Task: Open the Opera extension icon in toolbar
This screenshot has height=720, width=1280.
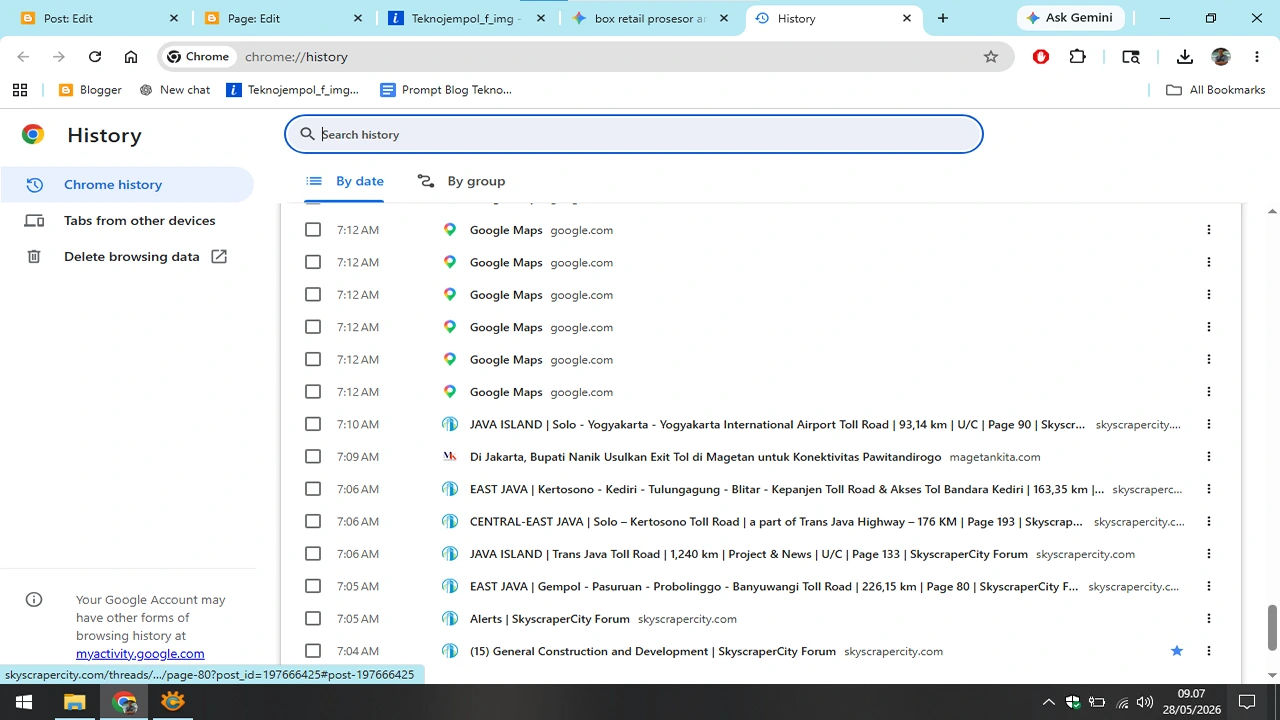Action: [x=1041, y=57]
